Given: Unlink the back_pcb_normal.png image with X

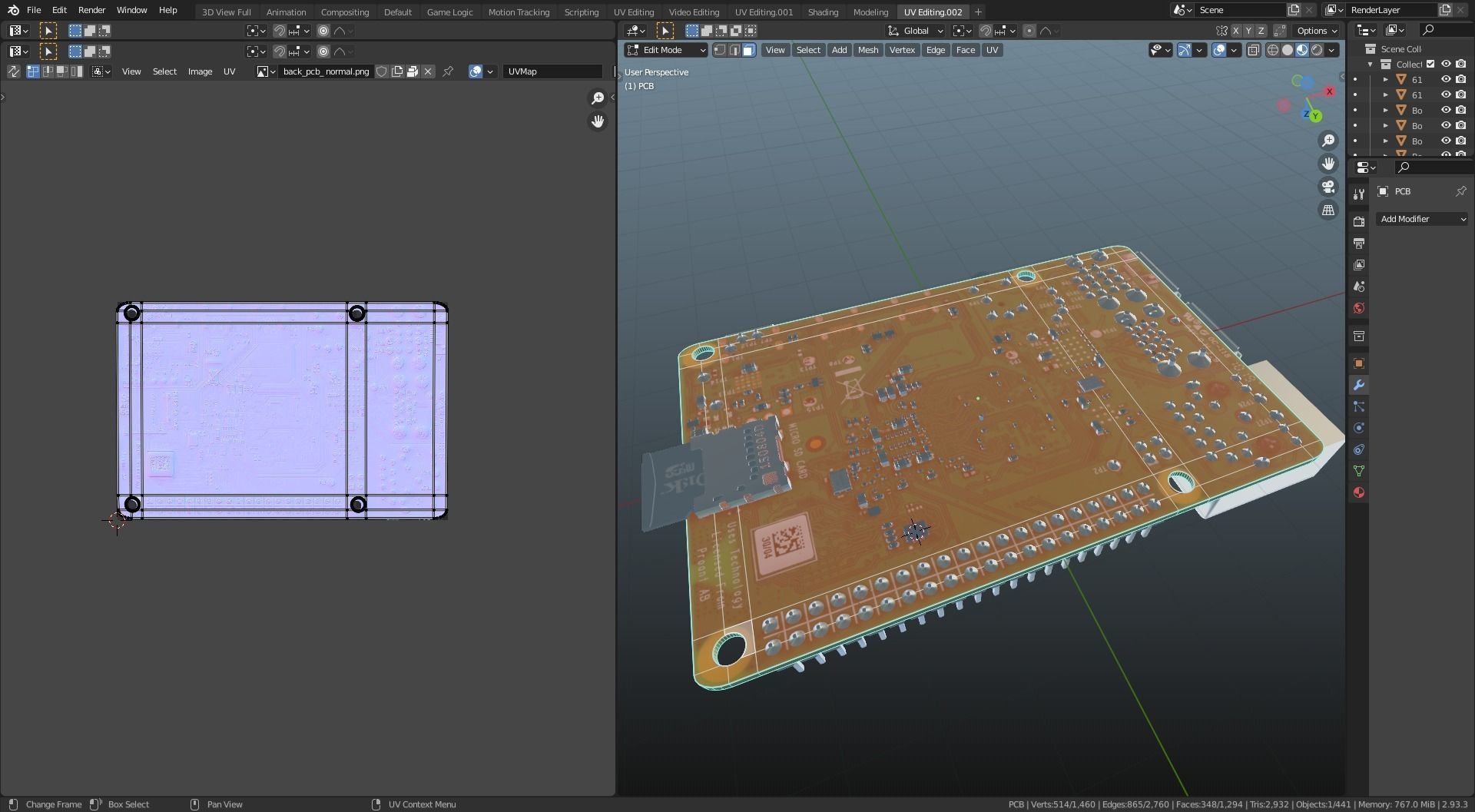Looking at the screenshot, I should (428, 71).
